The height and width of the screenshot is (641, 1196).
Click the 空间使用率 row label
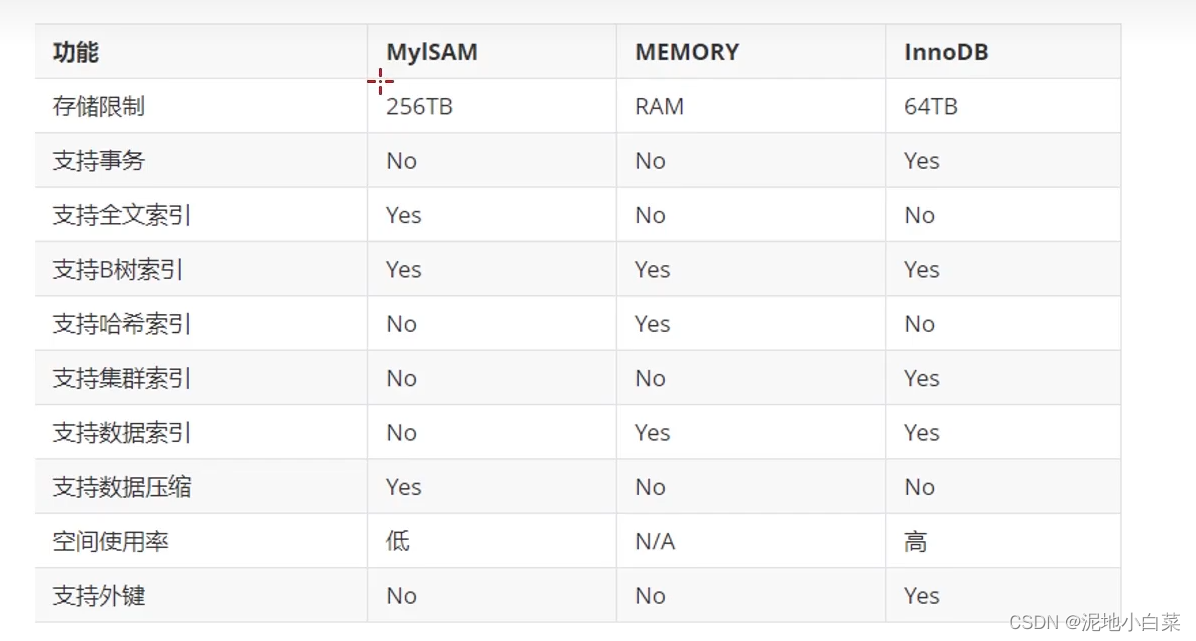pos(111,542)
